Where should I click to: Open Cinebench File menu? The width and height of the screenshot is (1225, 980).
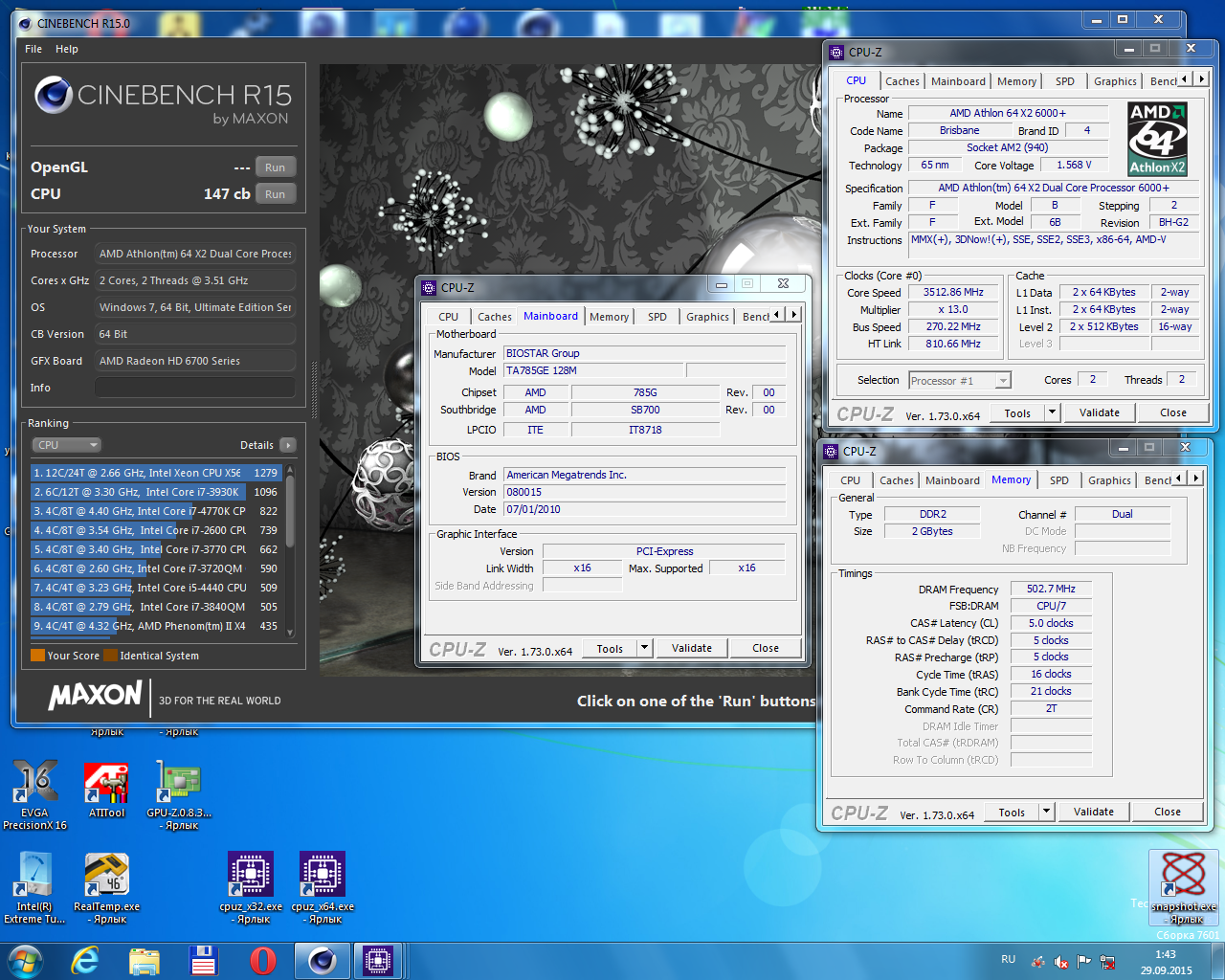(33, 49)
